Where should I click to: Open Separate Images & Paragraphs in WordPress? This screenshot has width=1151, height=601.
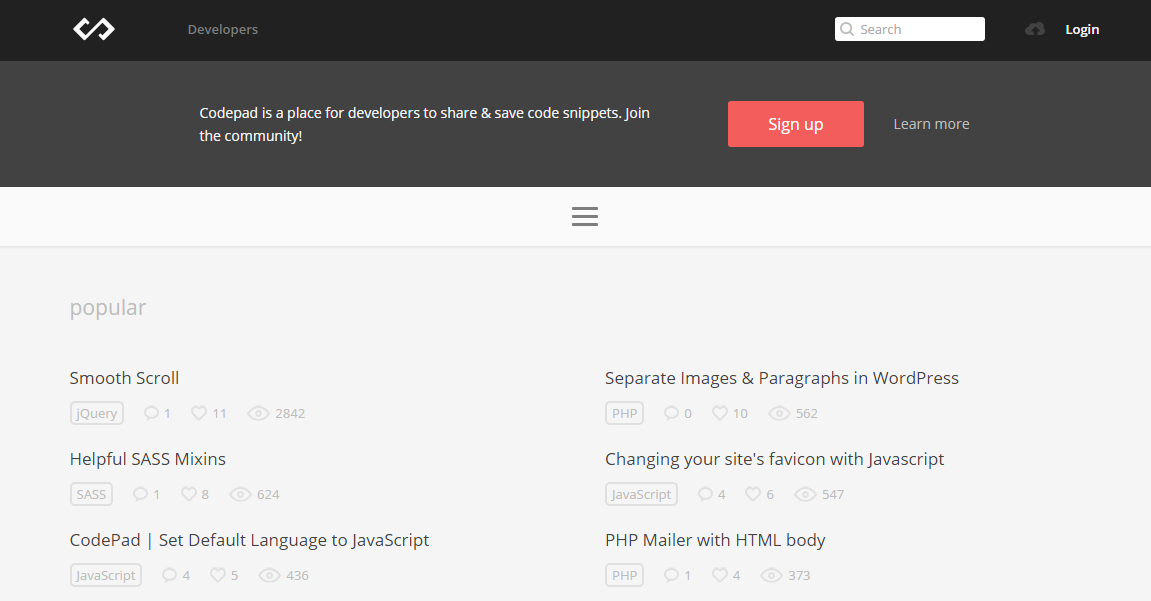tap(782, 378)
